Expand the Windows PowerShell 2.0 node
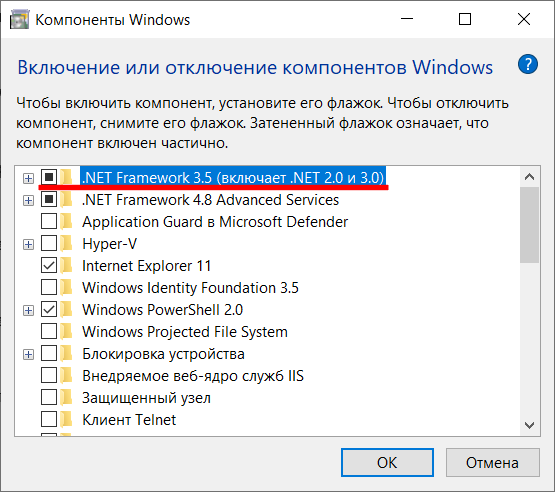Screen dimensions: 555x492 click(28, 310)
